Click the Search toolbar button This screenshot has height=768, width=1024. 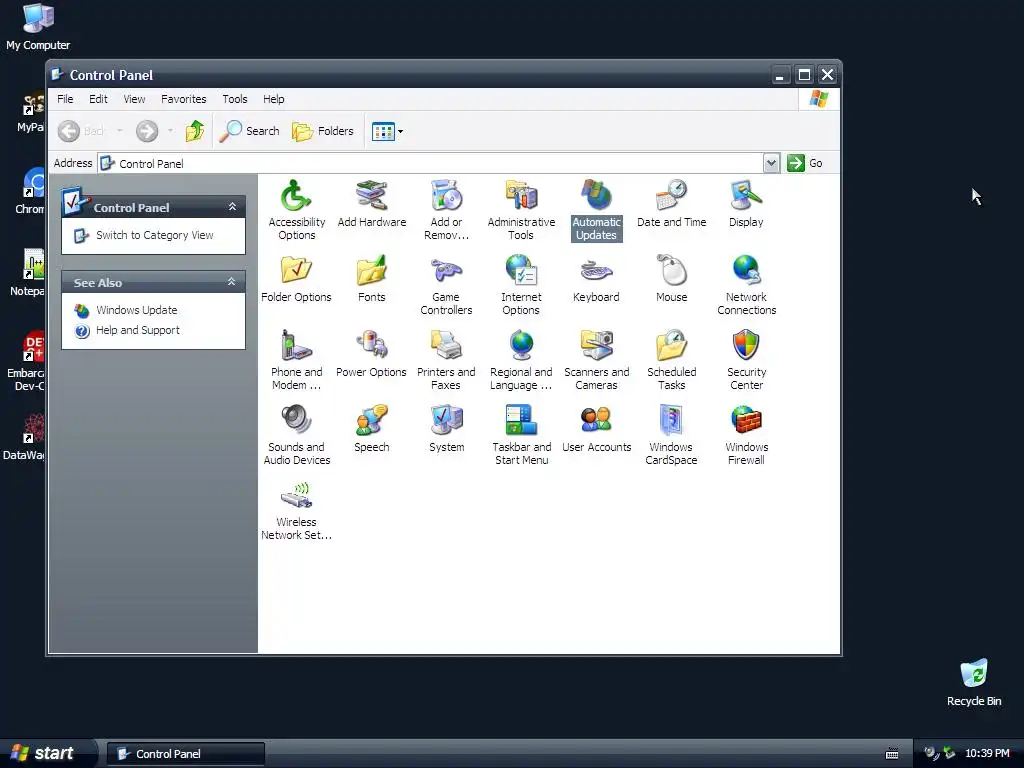(249, 131)
